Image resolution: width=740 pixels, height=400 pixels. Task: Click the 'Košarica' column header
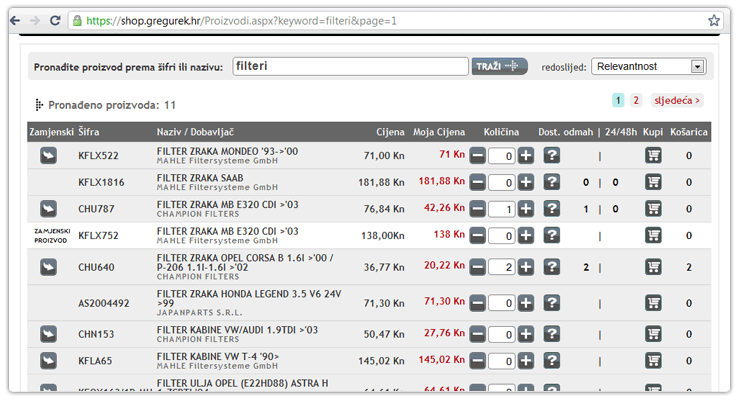pyautogui.click(x=689, y=132)
